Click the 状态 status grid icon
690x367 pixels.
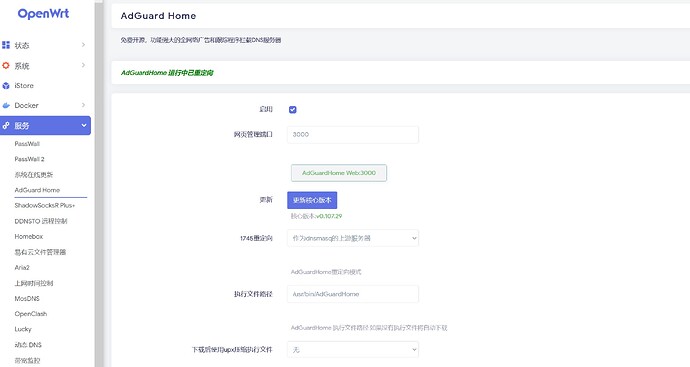tap(6, 45)
